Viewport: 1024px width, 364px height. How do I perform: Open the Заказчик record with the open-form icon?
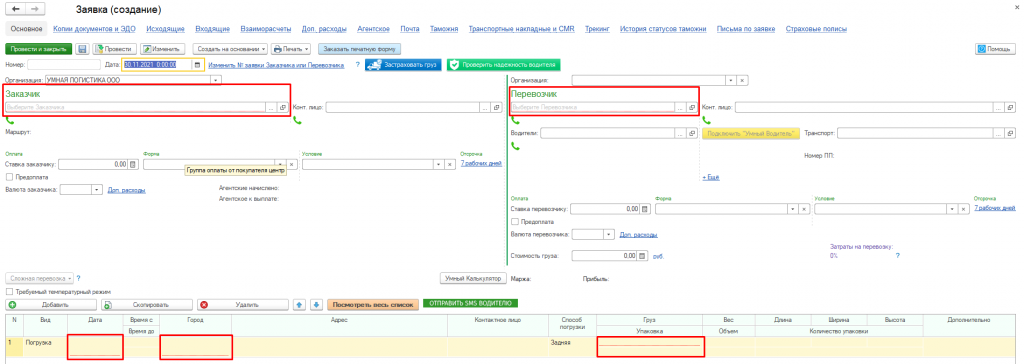(283, 107)
